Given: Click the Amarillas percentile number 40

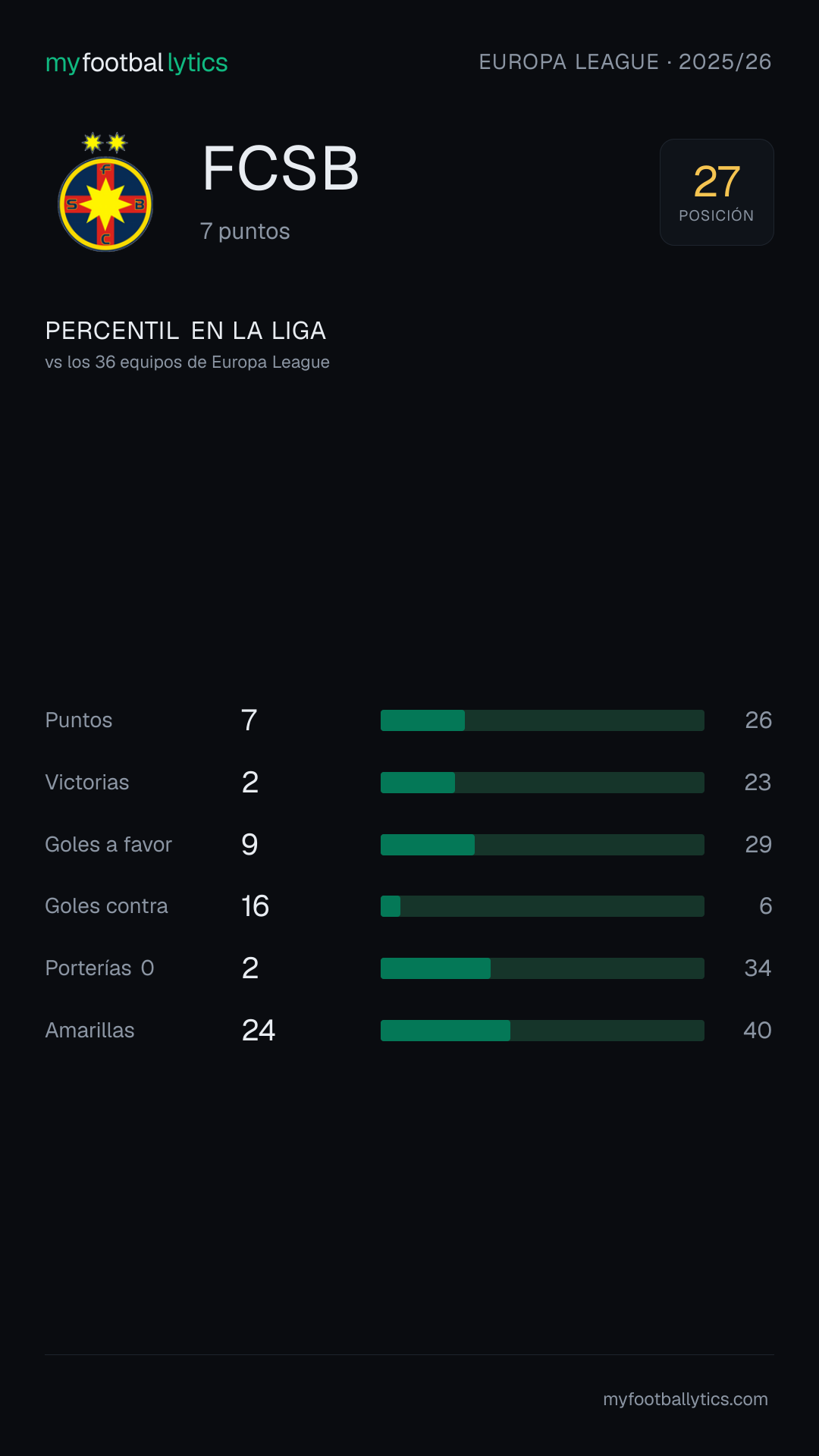Looking at the screenshot, I should [758, 1031].
